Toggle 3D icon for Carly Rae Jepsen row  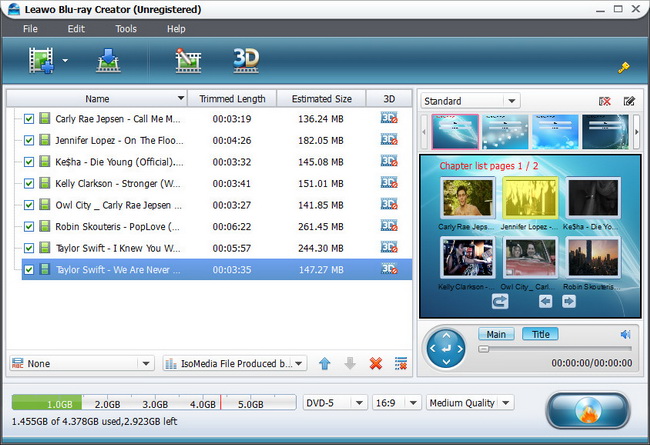point(389,118)
